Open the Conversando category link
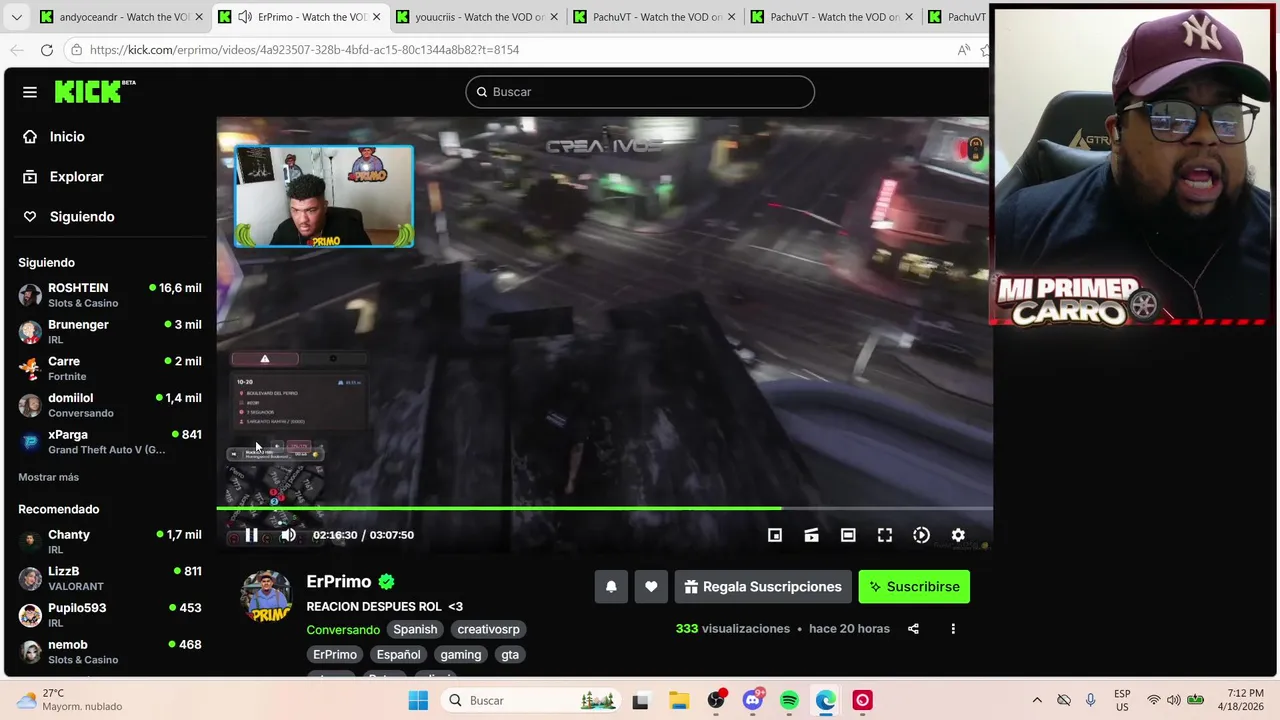Viewport: 1280px width, 720px height. coord(343,630)
